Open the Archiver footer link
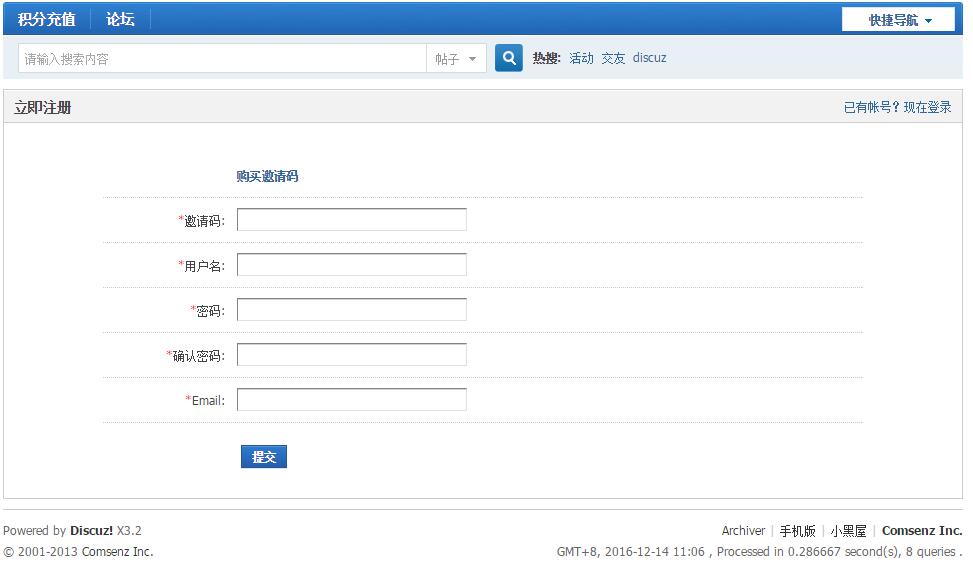 click(743, 531)
